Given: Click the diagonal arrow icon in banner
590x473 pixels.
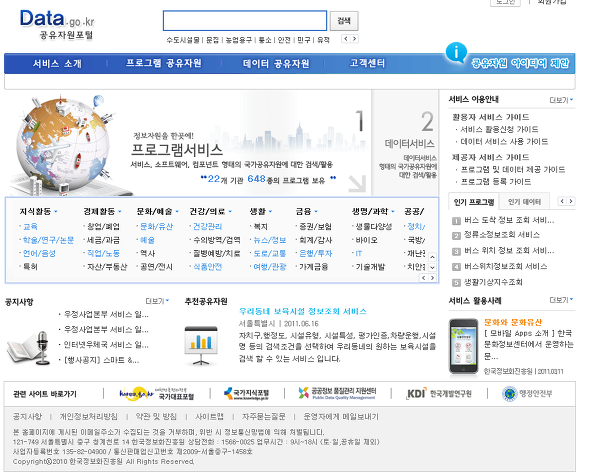Looking at the screenshot, I should 357,184.
